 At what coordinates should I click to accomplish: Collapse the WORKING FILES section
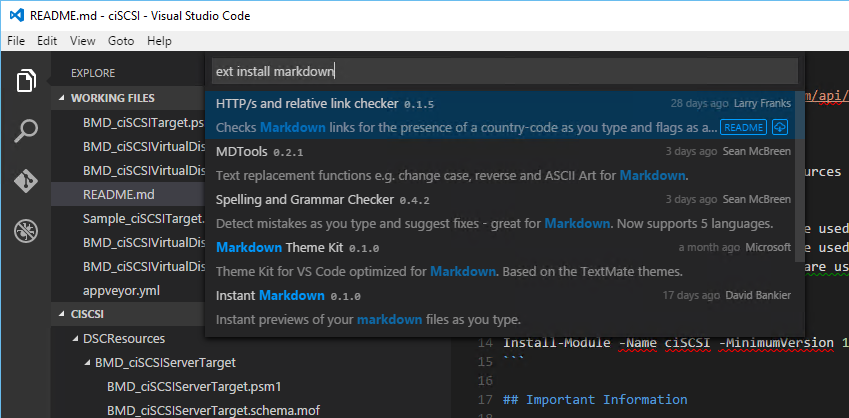point(61,98)
